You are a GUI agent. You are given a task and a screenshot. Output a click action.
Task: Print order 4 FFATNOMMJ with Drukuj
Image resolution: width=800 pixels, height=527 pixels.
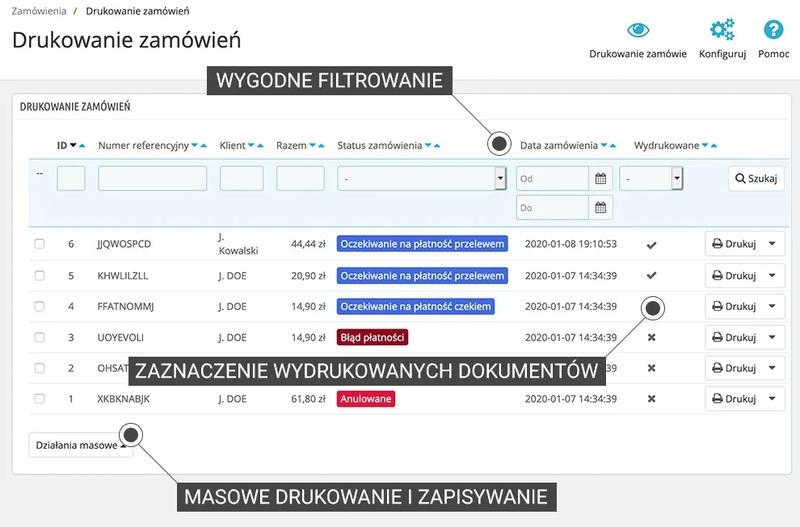pos(734,306)
